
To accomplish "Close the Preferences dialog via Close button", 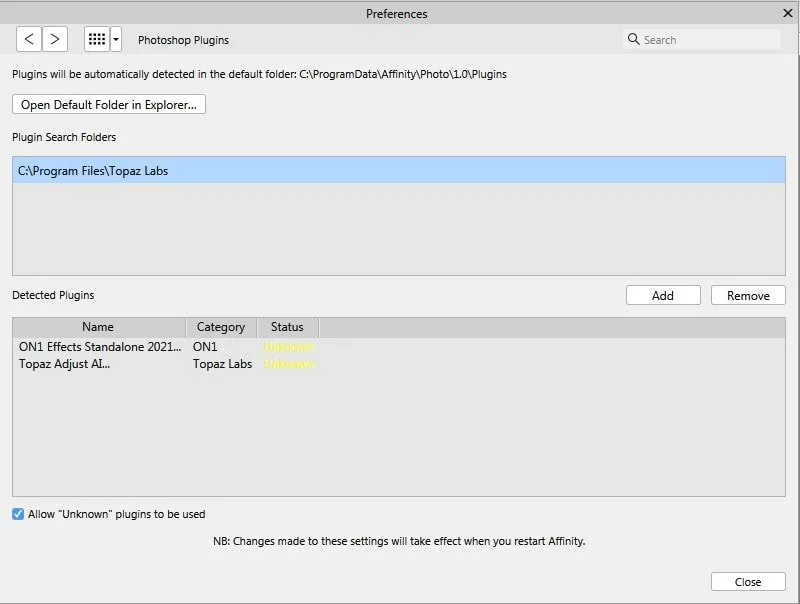I will 747,581.
